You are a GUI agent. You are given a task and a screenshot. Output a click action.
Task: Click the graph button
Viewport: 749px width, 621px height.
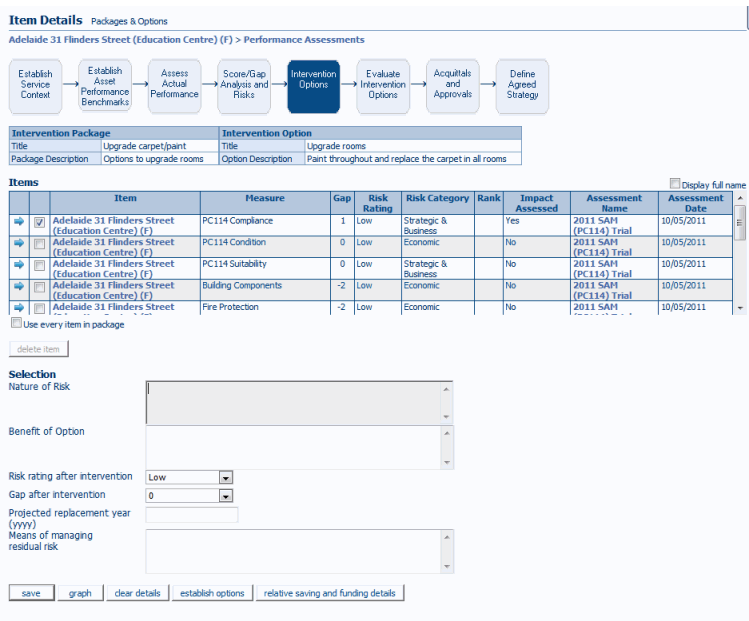pos(80,593)
